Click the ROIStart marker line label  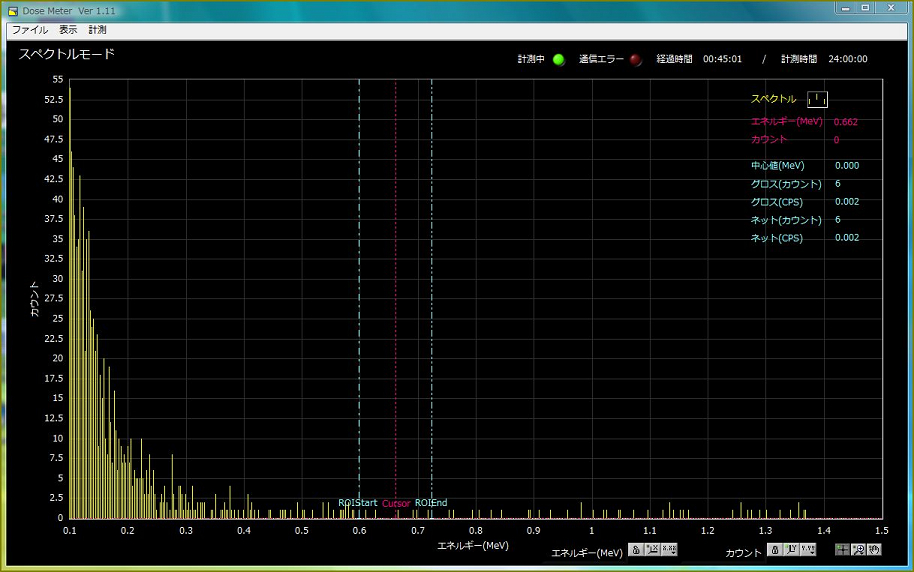coord(357,503)
